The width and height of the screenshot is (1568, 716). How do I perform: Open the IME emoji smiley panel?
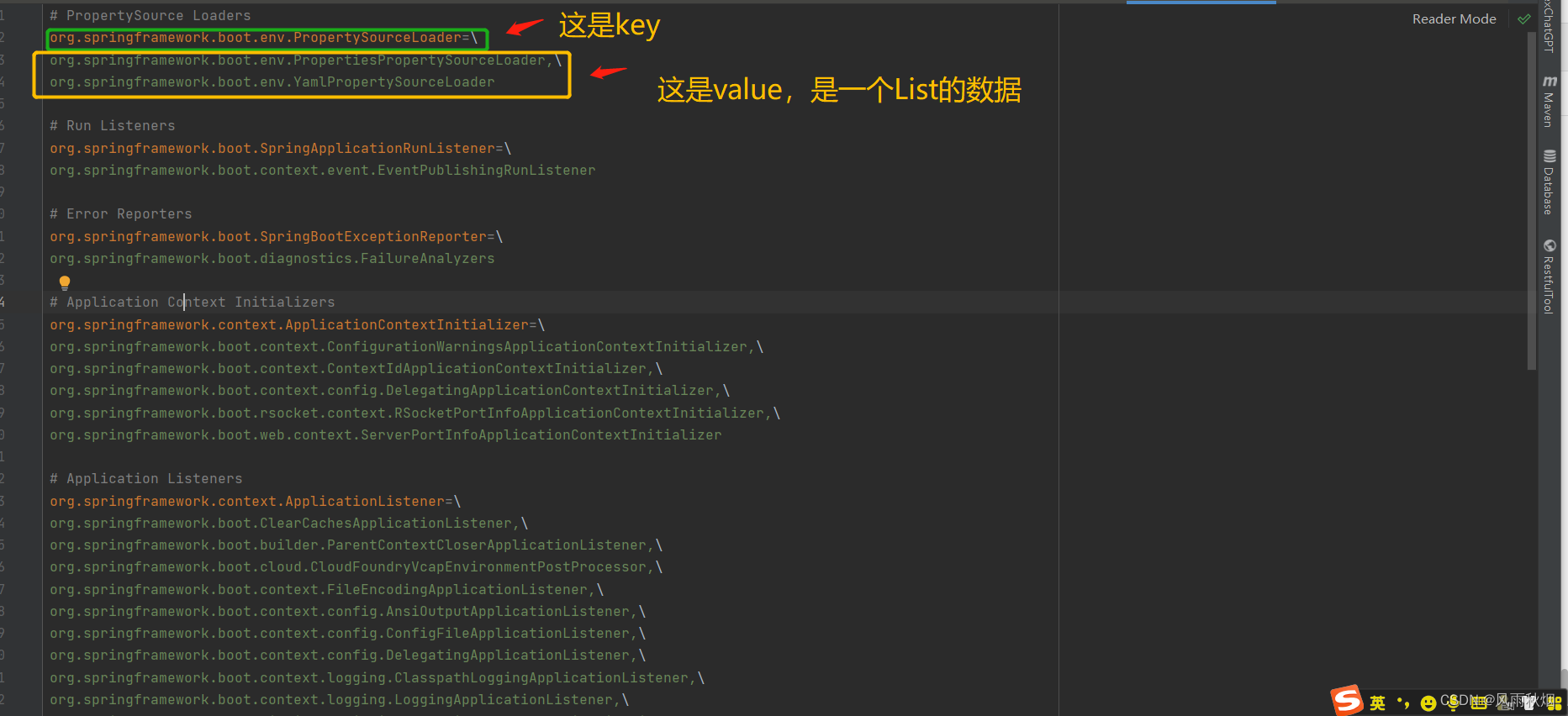1428,703
